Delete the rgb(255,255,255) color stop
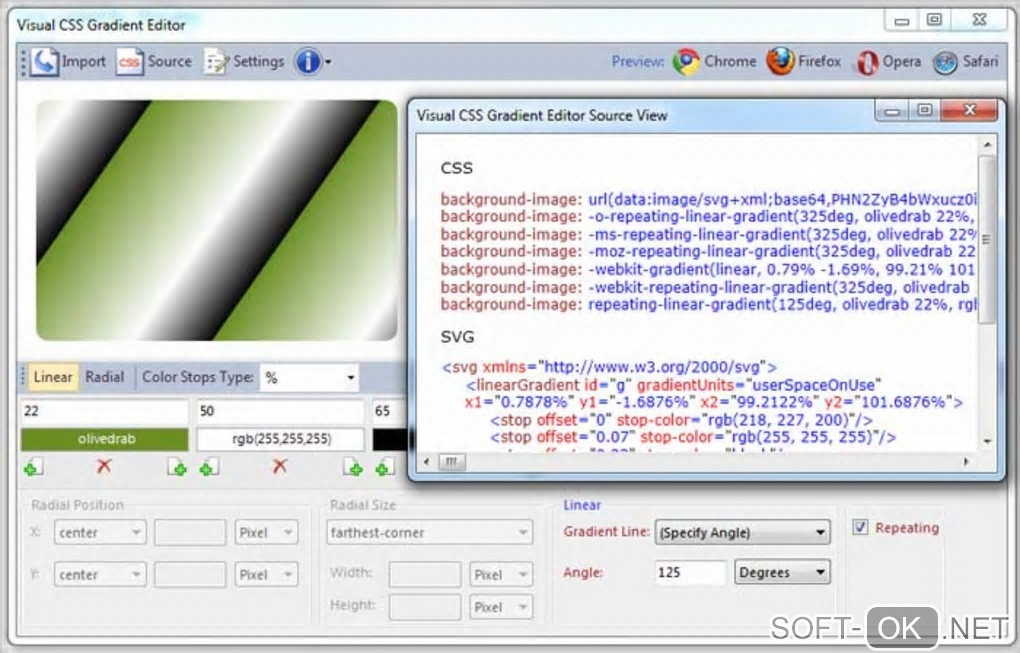 [x=280, y=466]
